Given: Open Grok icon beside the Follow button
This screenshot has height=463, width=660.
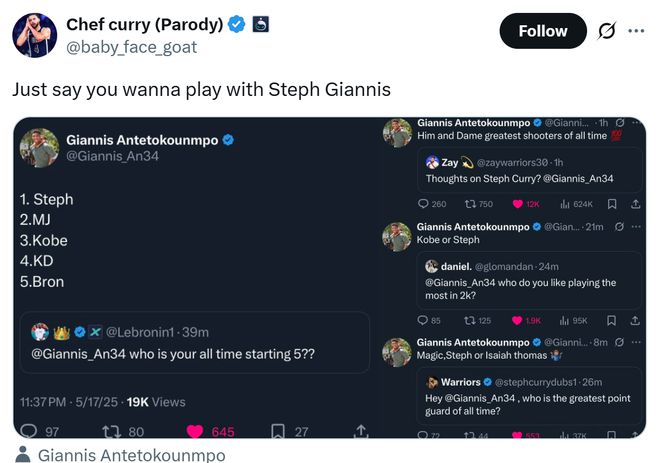Looking at the screenshot, I should point(606,31).
